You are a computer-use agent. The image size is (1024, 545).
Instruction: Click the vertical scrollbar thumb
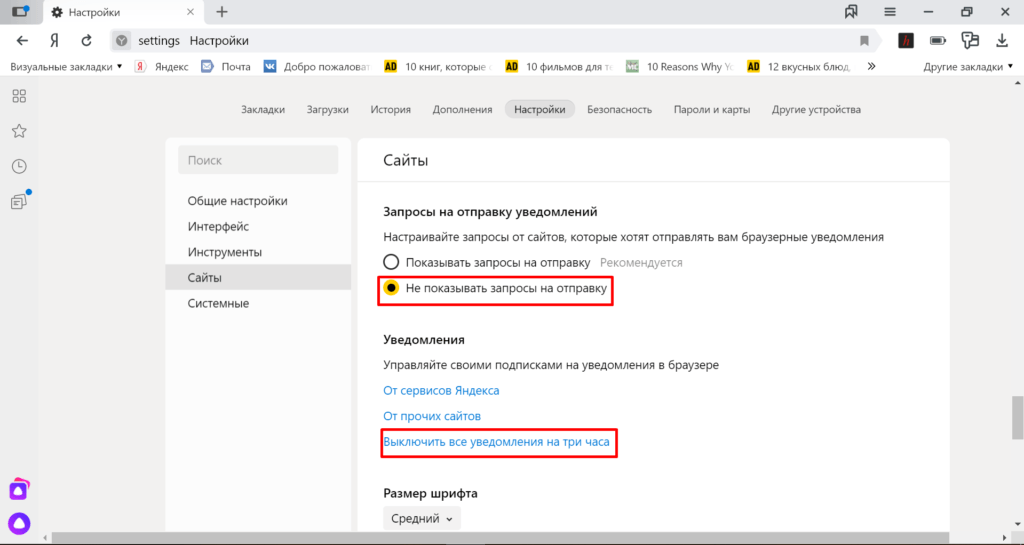coord(1017,418)
